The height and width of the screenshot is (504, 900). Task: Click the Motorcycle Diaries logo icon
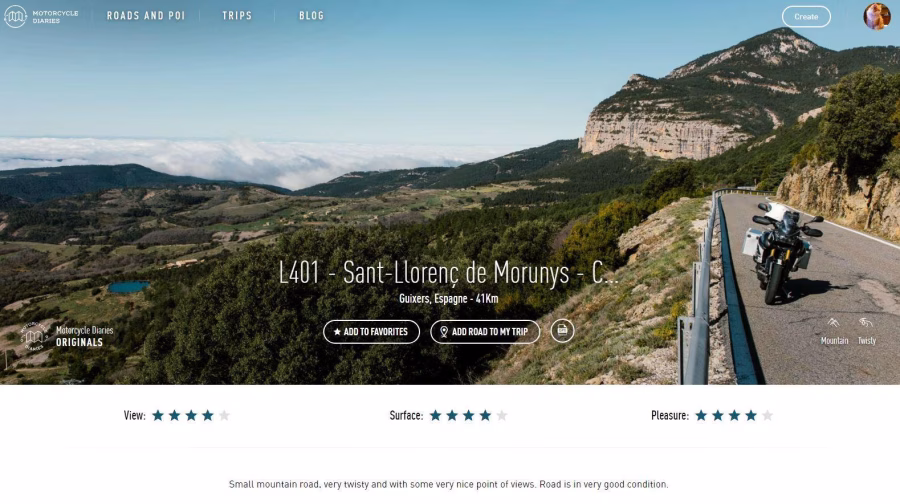[15, 16]
